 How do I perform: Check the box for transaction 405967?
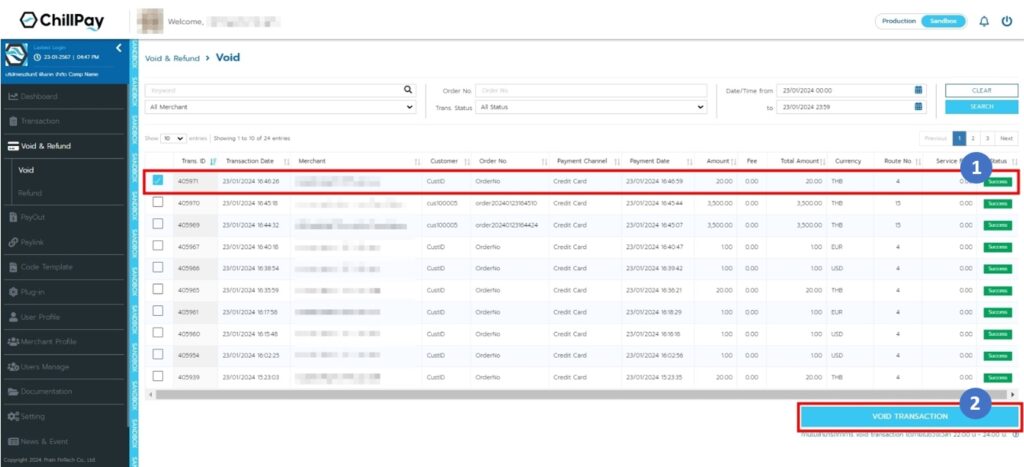(x=157, y=246)
